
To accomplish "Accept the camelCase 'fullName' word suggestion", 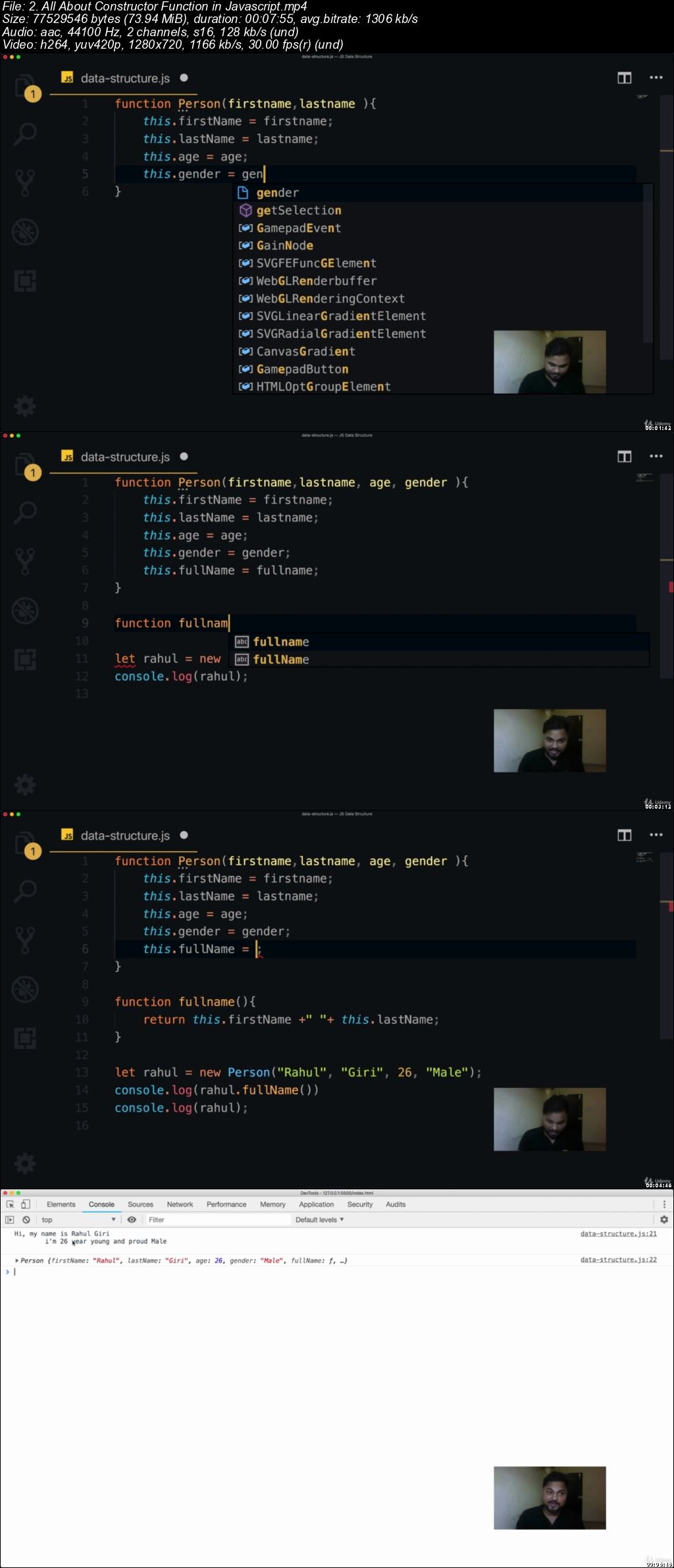I will [x=440, y=659].
